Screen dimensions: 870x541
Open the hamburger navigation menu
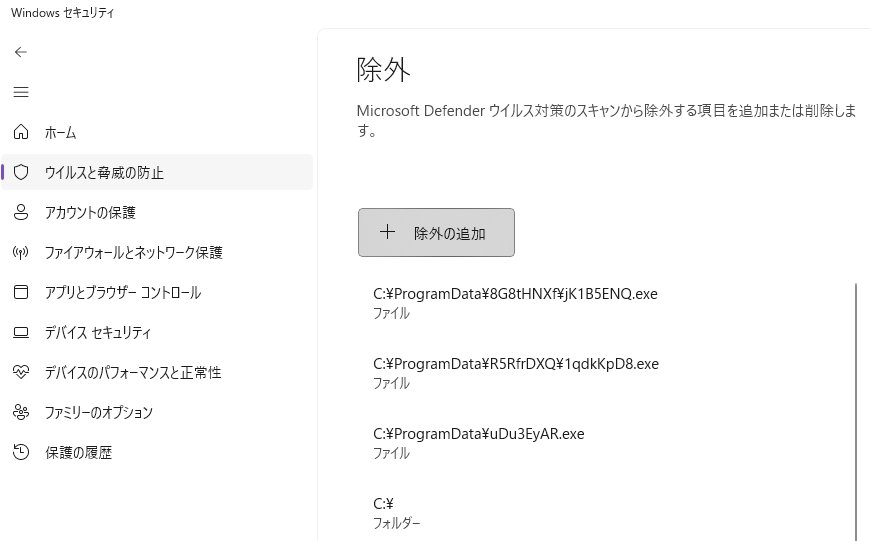pos(21,92)
